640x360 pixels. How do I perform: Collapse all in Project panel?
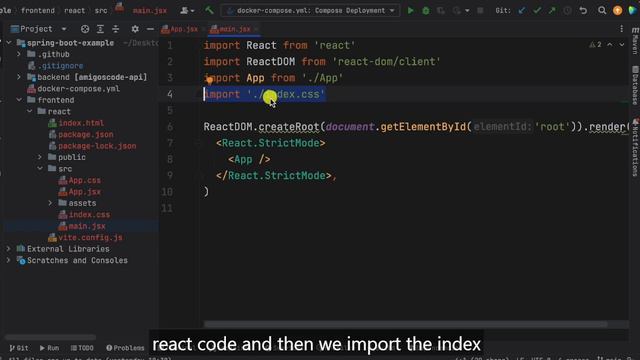(x=116, y=29)
